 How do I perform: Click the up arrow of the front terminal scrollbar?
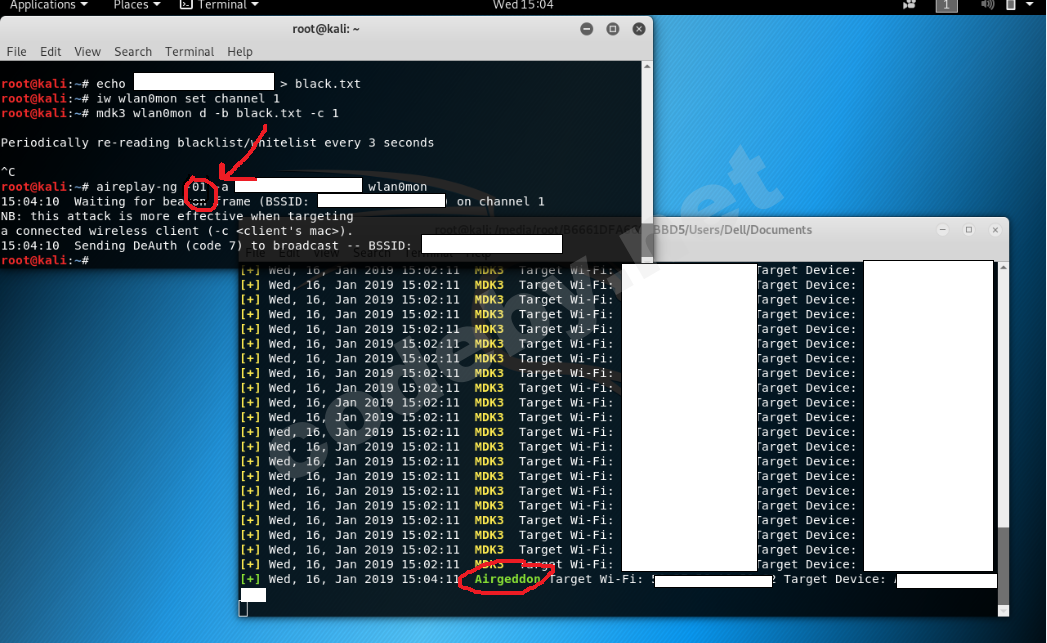[x=647, y=66]
